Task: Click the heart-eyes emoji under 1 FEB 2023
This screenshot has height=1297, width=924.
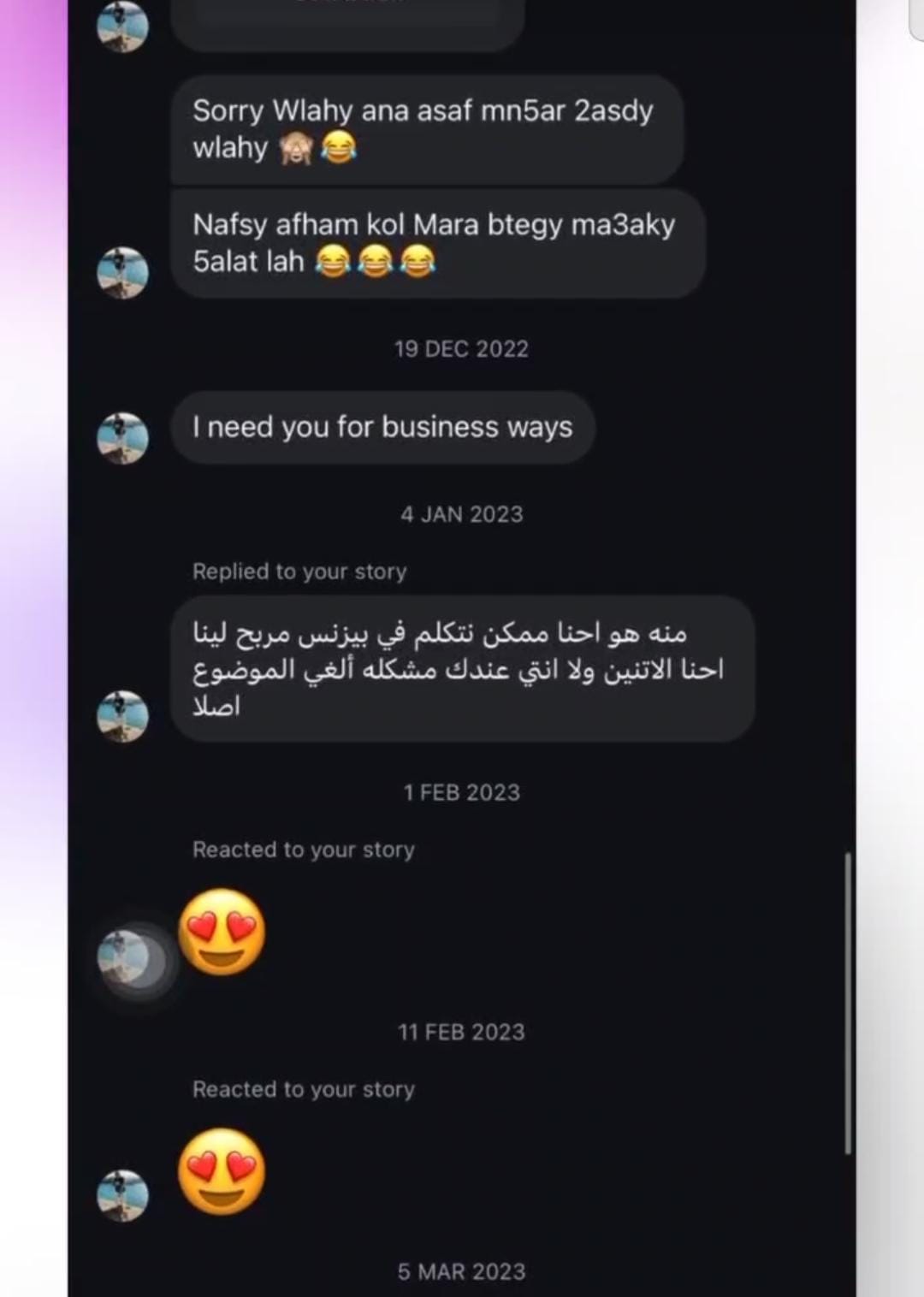Action: (222, 933)
